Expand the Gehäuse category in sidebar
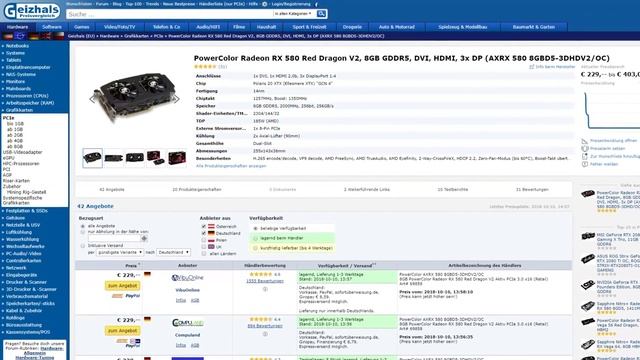Image resolution: width=640 pixels, height=360 pixels. [x=16, y=218]
